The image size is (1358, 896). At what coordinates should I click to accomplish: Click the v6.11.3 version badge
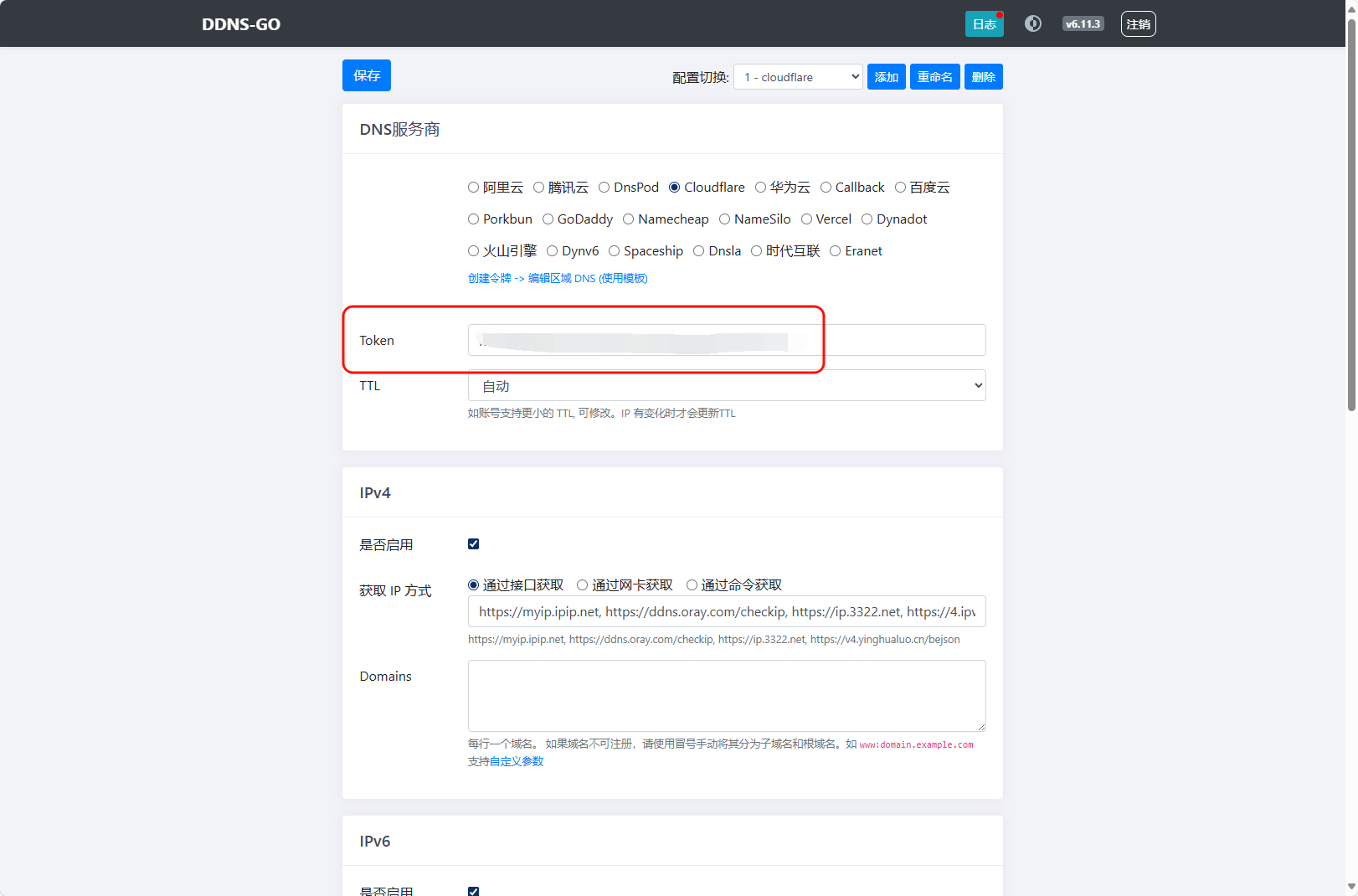tap(1083, 24)
